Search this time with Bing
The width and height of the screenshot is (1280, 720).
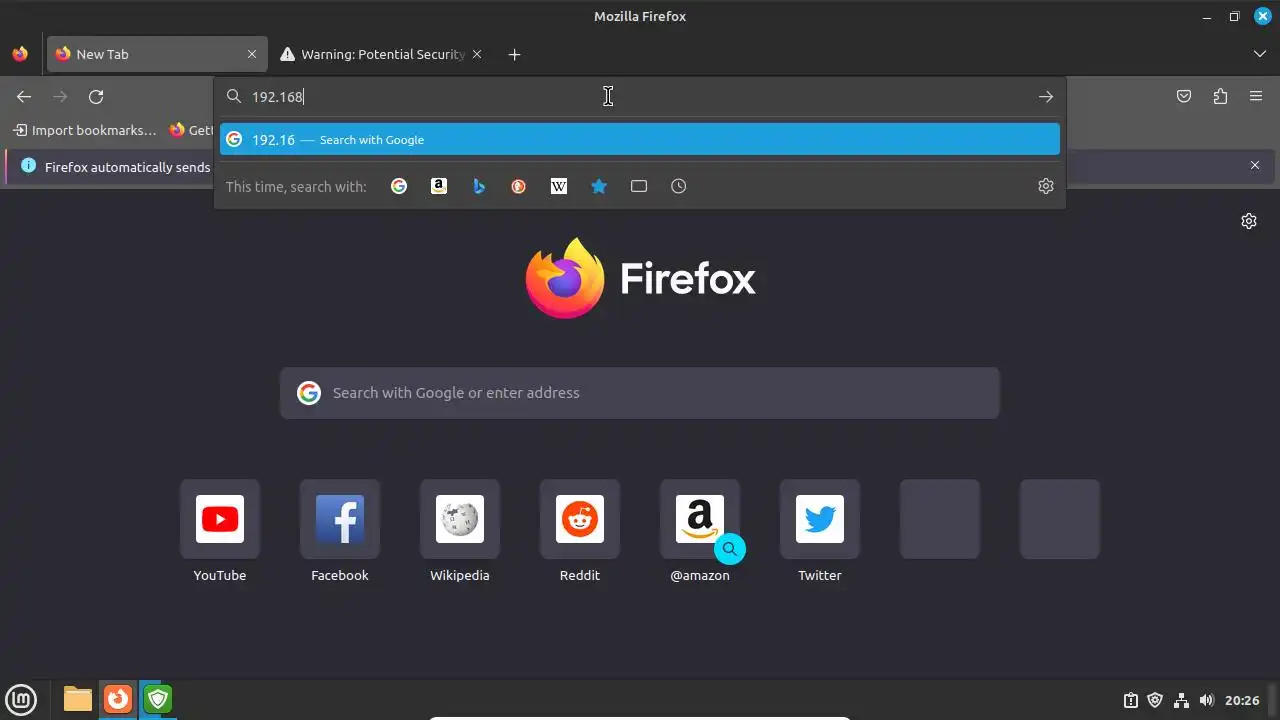(x=479, y=186)
